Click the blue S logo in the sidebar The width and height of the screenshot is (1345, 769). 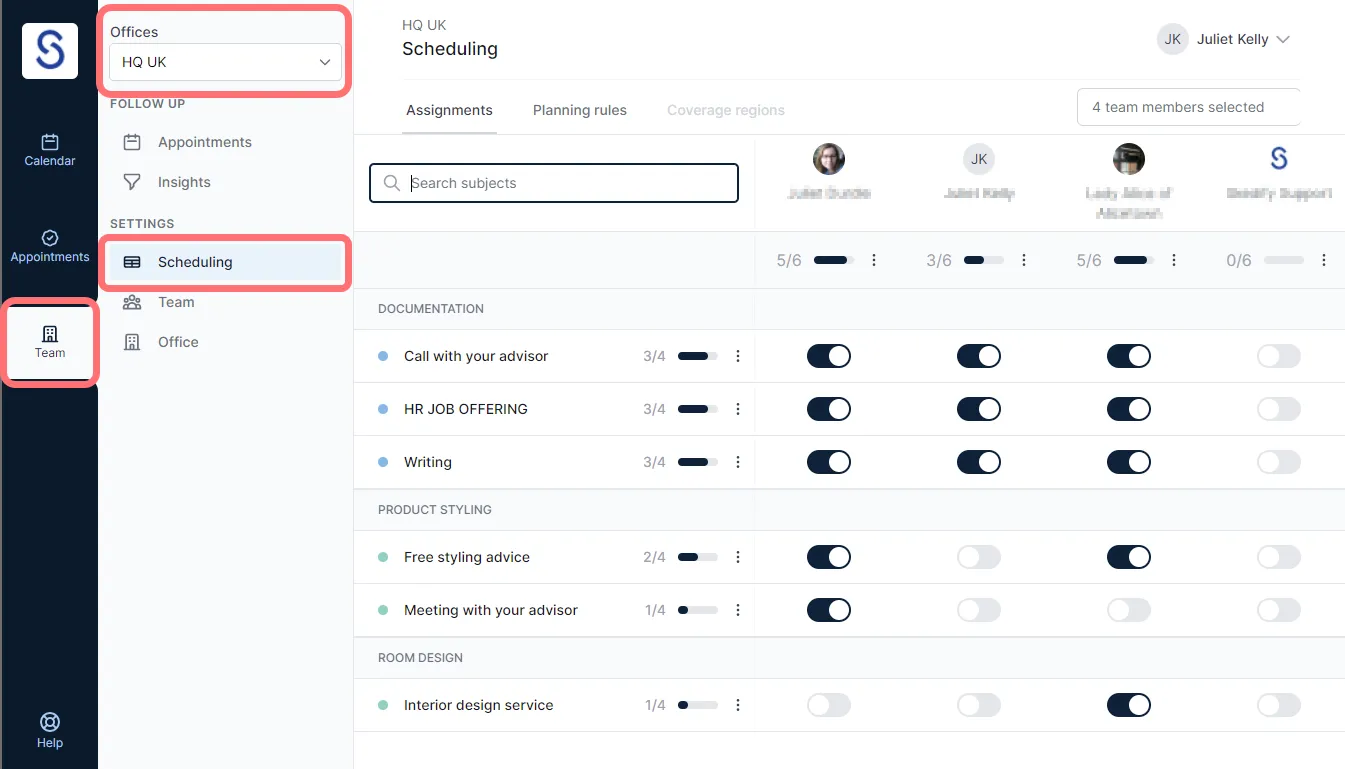(50, 51)
